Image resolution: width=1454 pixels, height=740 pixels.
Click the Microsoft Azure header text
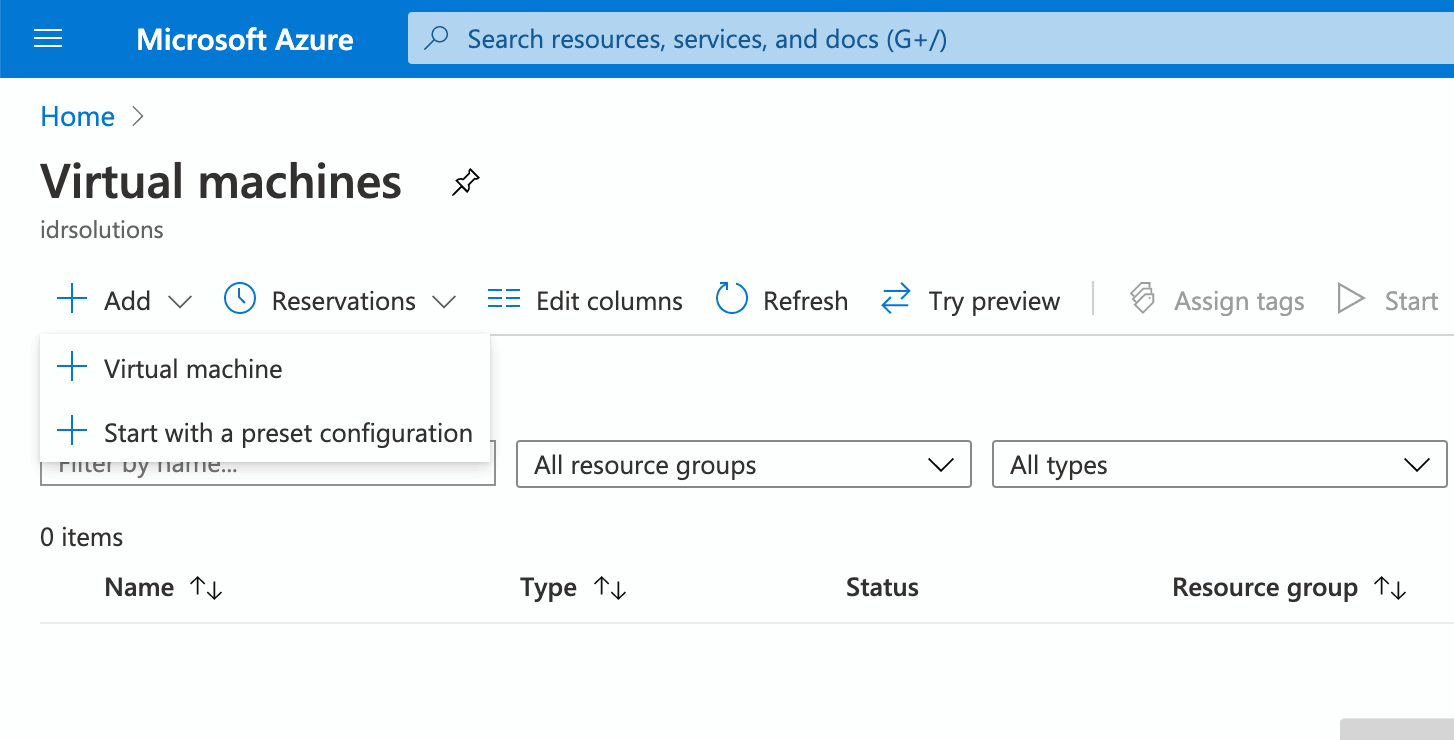tap(244, 39)
